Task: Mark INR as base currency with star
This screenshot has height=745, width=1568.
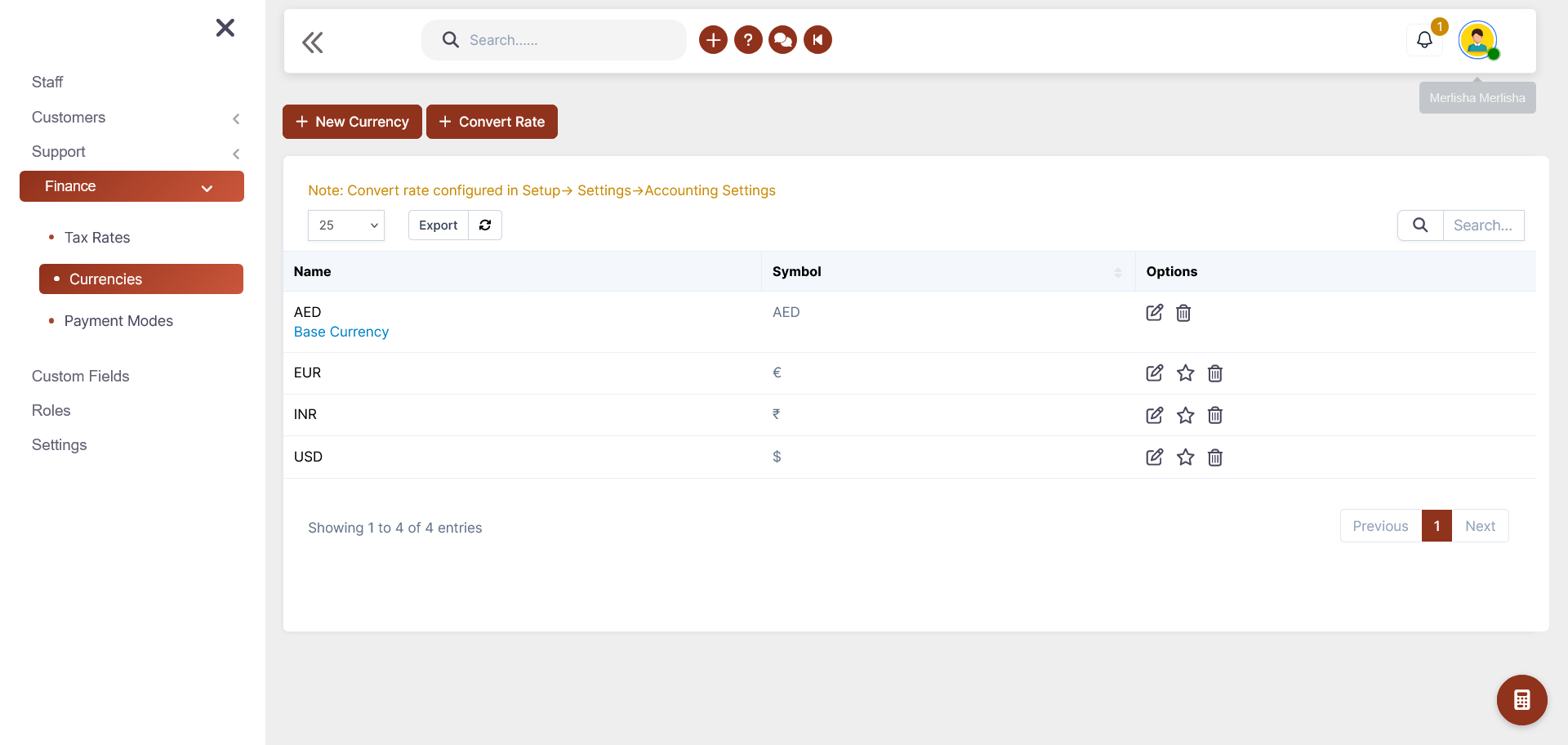Action: click(x=1186, y=415)
